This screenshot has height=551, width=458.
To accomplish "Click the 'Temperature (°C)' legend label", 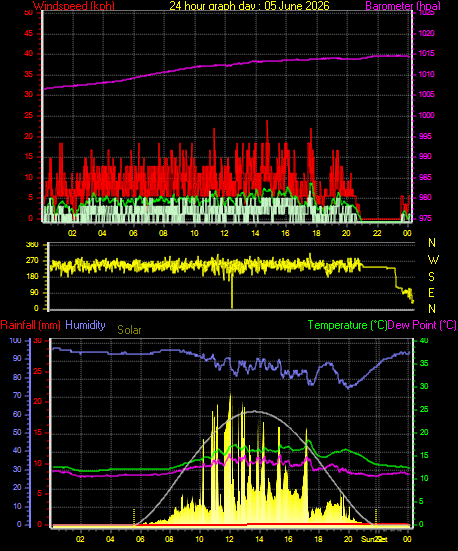I will point(347,325).
